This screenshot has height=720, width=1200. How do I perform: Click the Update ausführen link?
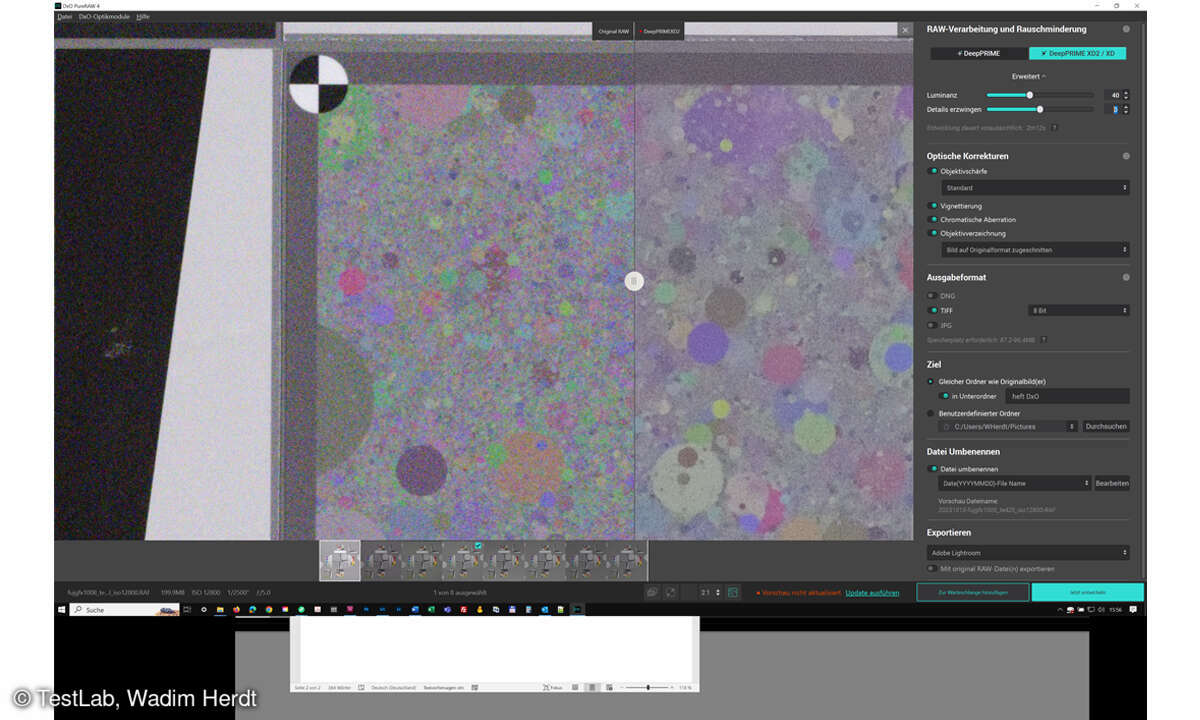coord(872,593)
